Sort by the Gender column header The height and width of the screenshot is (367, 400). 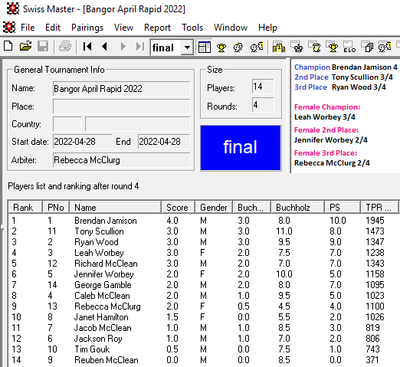tap(214, 207)
